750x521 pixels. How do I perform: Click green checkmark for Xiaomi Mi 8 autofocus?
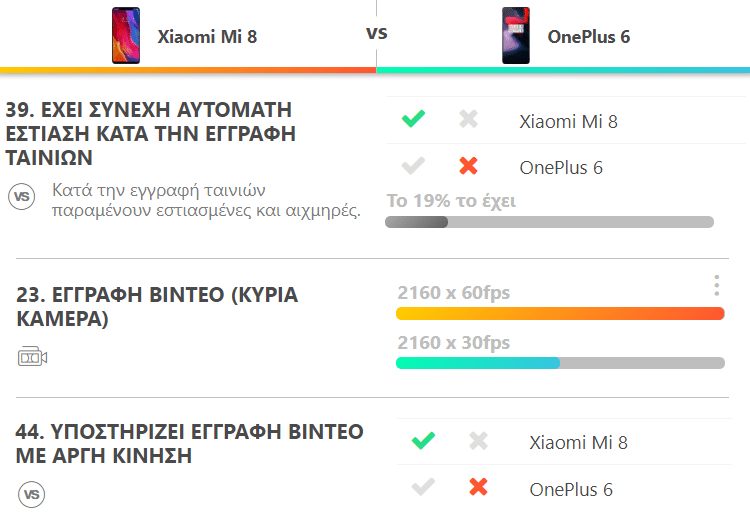[x=413, y=119]
